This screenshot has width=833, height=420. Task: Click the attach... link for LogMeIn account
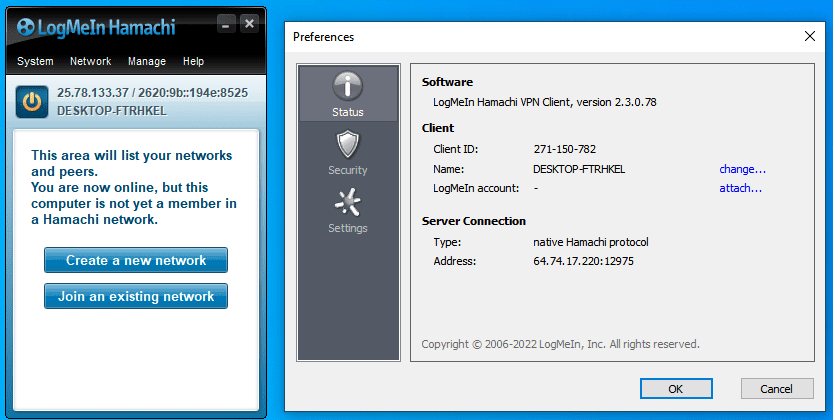click(740, 188)
